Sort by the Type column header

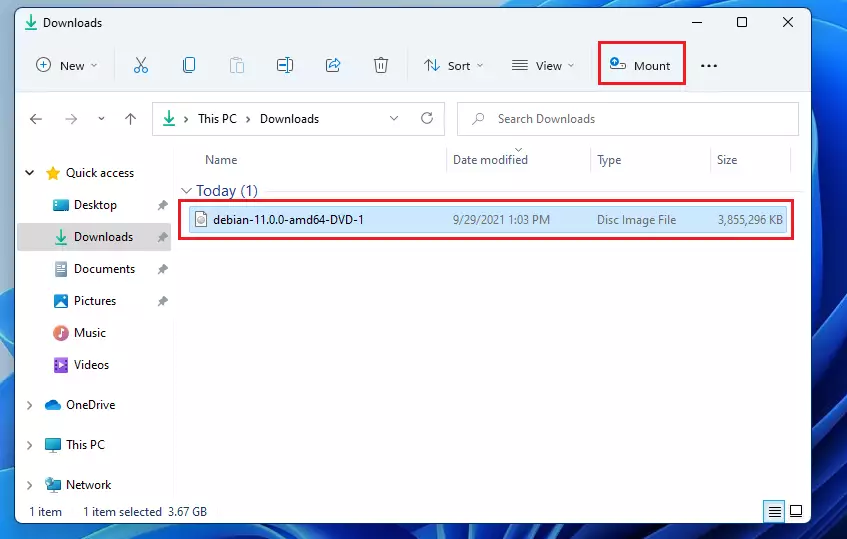click(609, 160)
